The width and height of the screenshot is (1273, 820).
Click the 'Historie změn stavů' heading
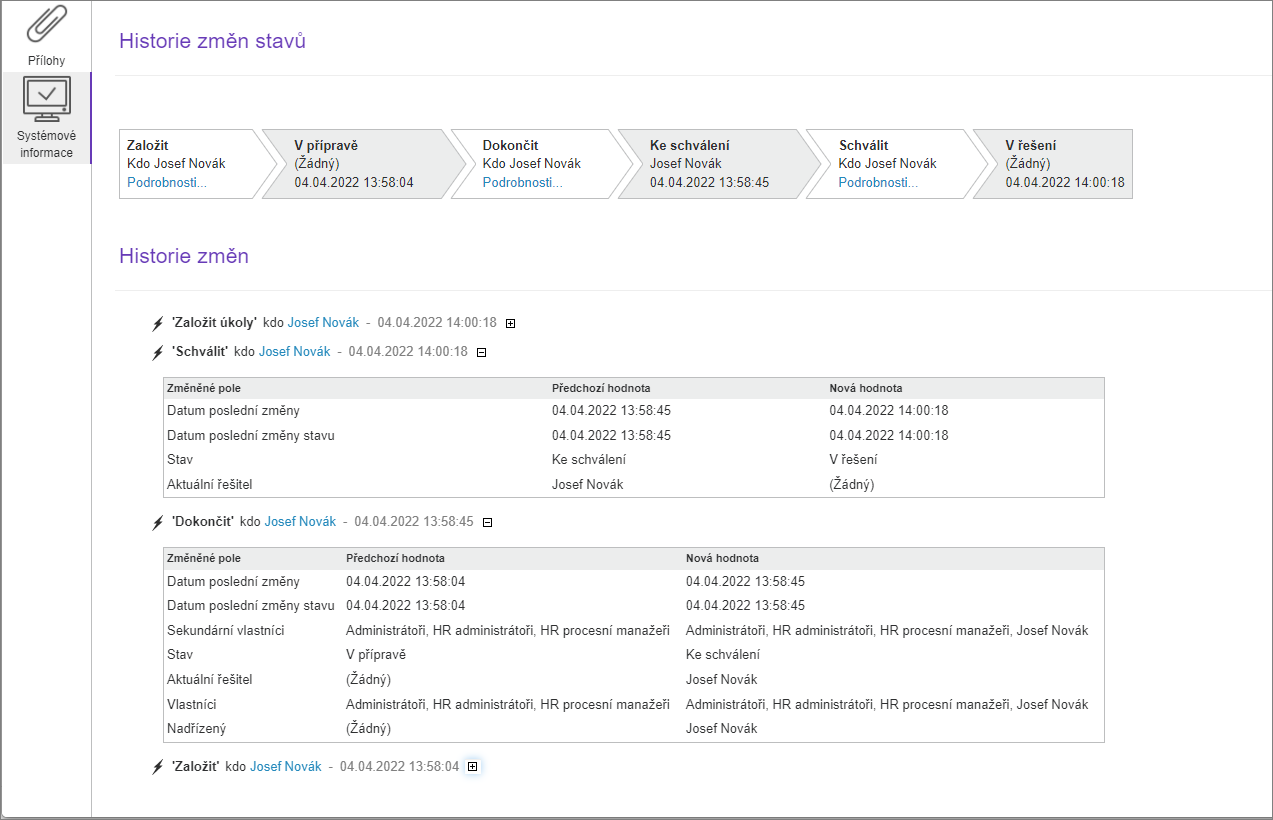(x=212, y=41)
